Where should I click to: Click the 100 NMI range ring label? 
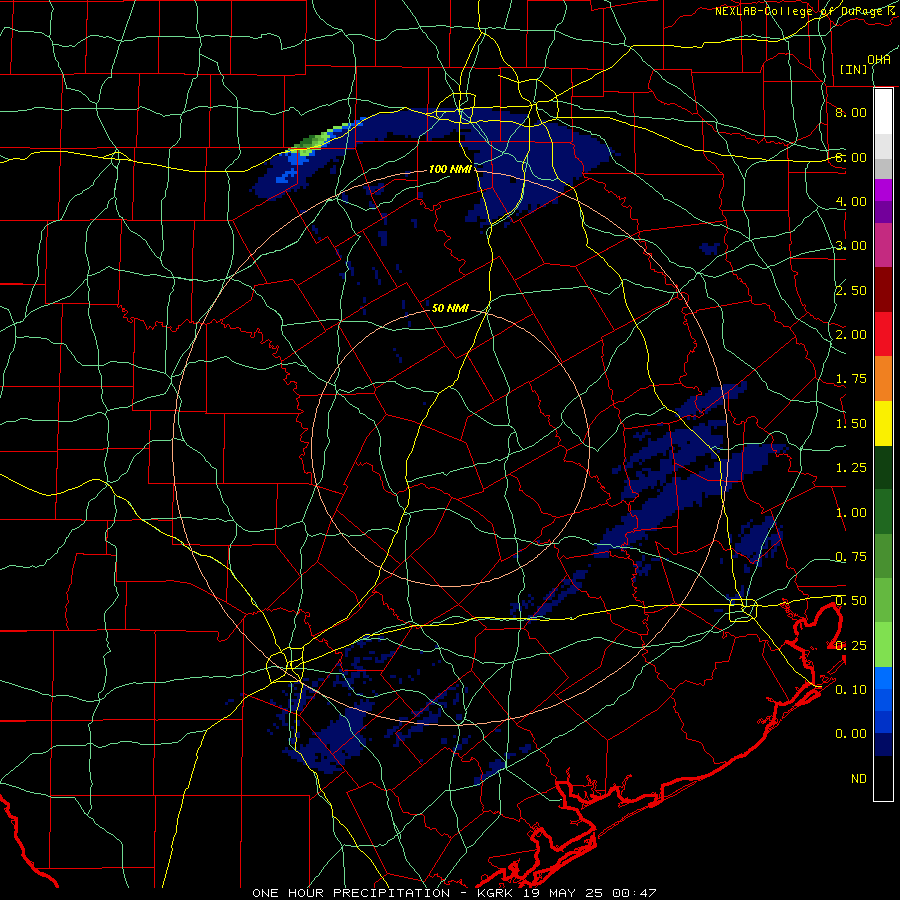[x=450, y=169]
